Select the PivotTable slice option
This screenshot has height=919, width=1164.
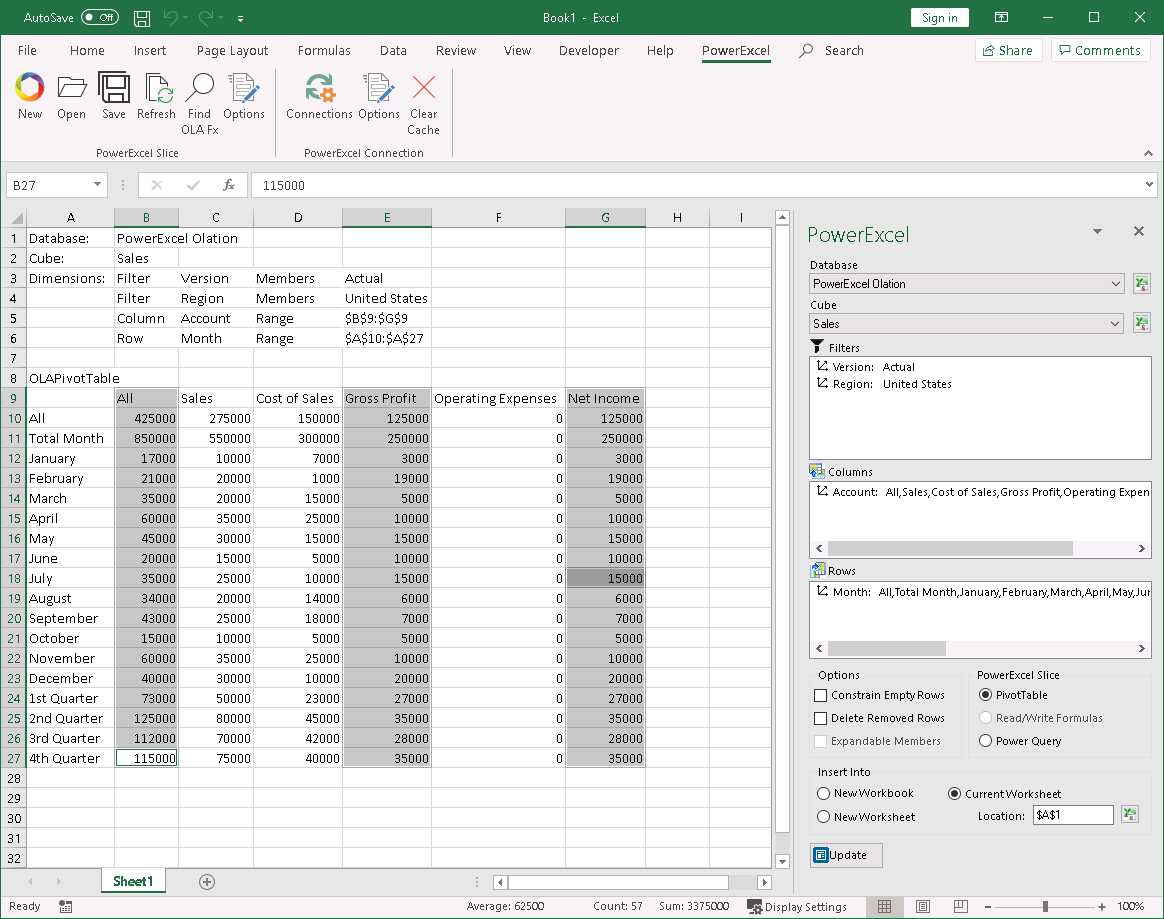point(985,695)
